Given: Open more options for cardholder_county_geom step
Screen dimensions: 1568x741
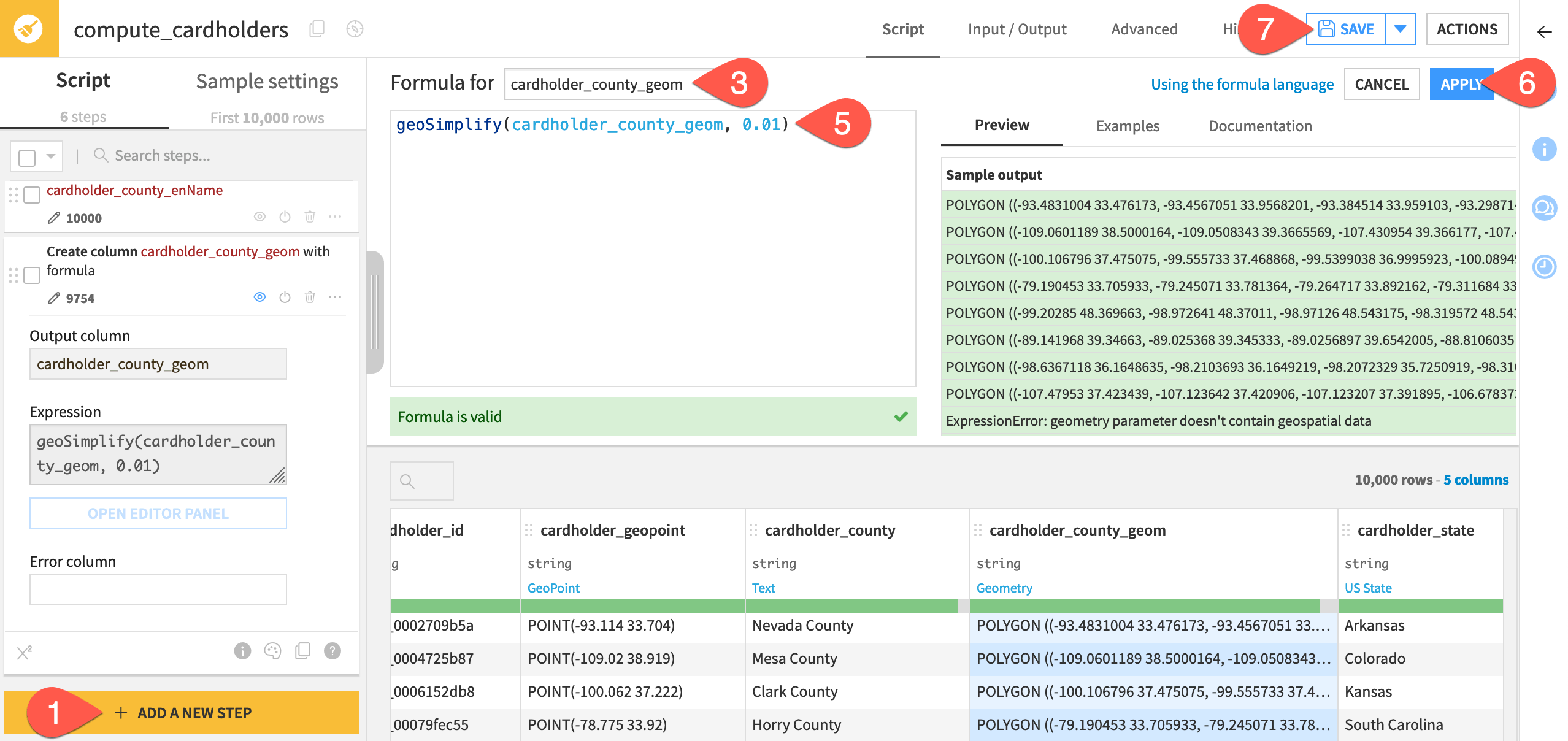Looking at the screenshot, I should pyautogui.click(x=335, y=297).
